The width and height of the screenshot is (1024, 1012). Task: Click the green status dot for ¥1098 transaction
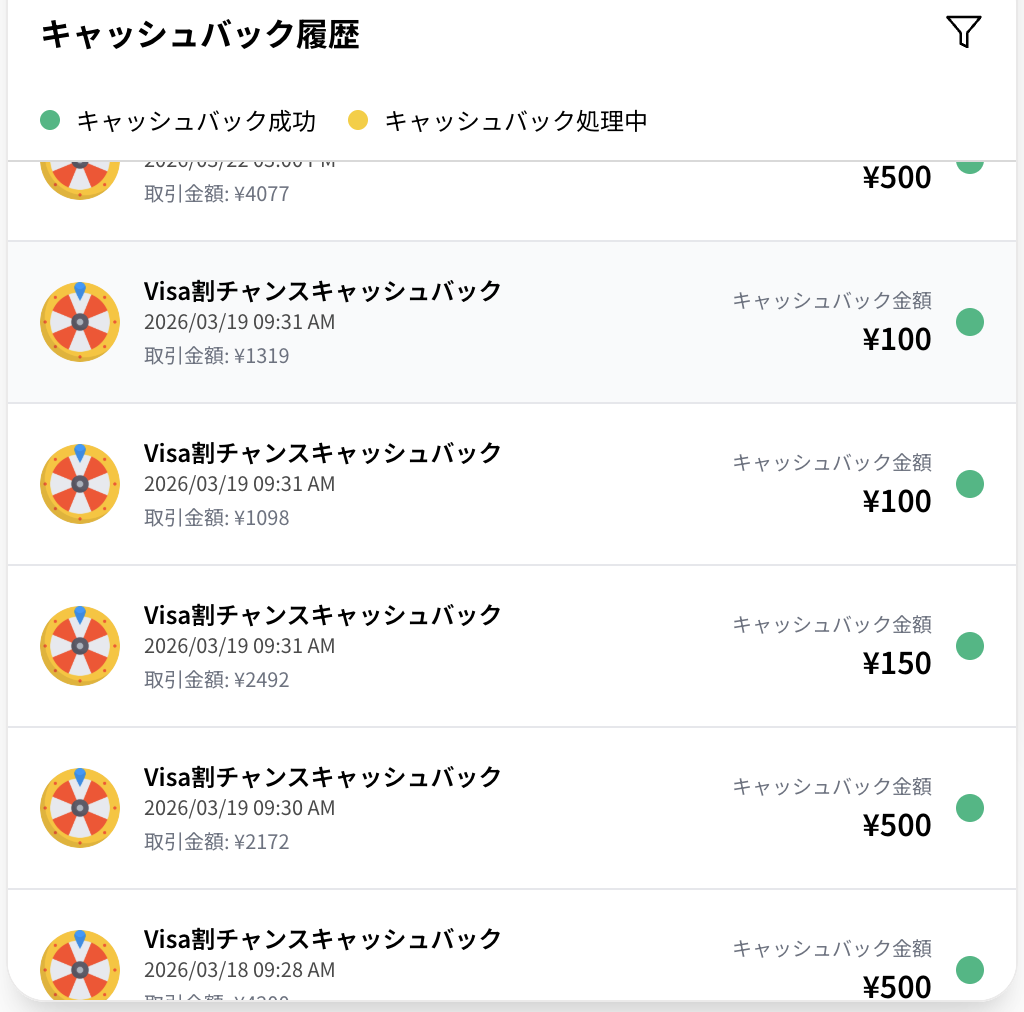point(970,484)
